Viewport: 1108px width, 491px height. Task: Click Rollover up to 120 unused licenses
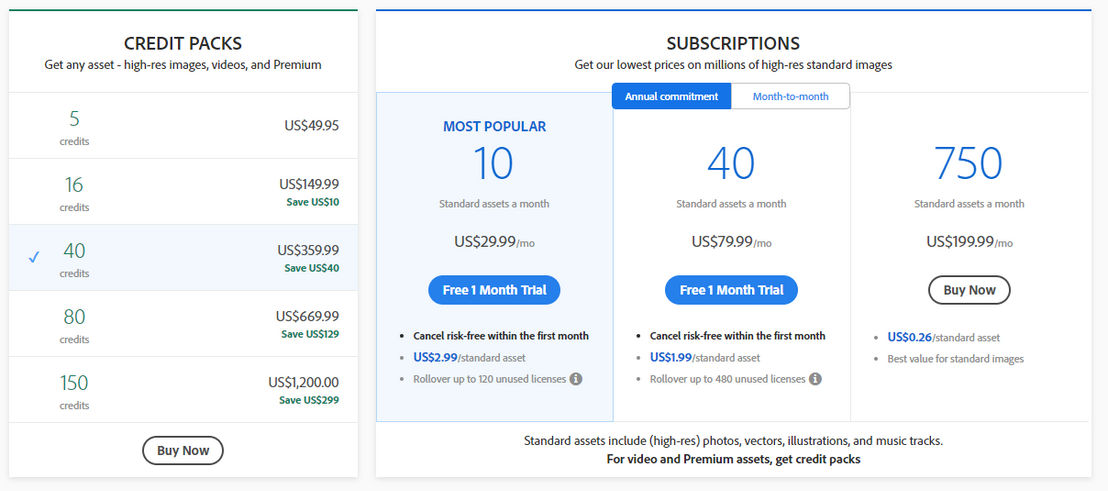click(x=490, y=379)
